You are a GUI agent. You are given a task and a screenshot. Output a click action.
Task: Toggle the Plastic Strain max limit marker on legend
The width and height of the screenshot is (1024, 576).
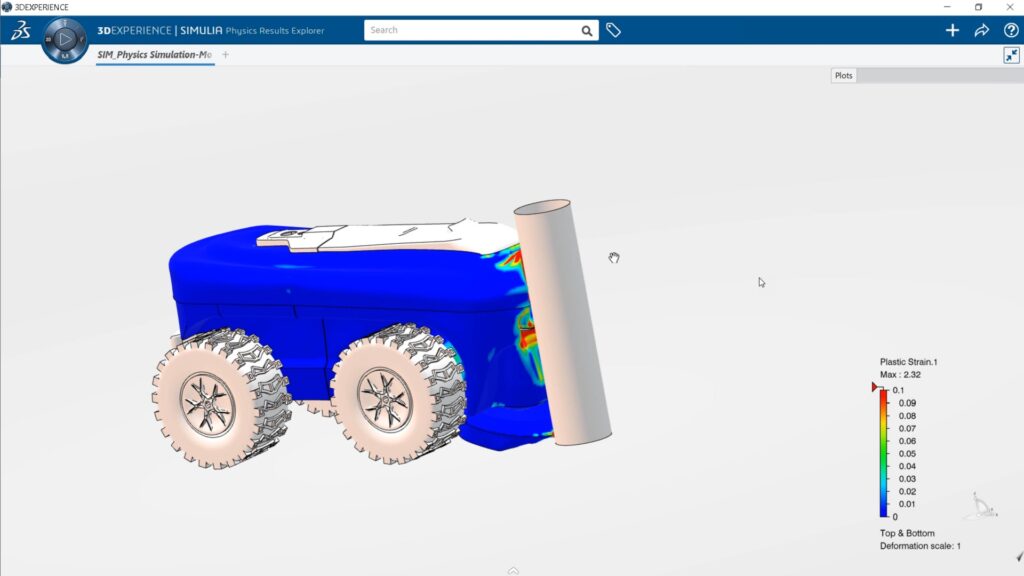pyautogui.click(x=872, y=385)
